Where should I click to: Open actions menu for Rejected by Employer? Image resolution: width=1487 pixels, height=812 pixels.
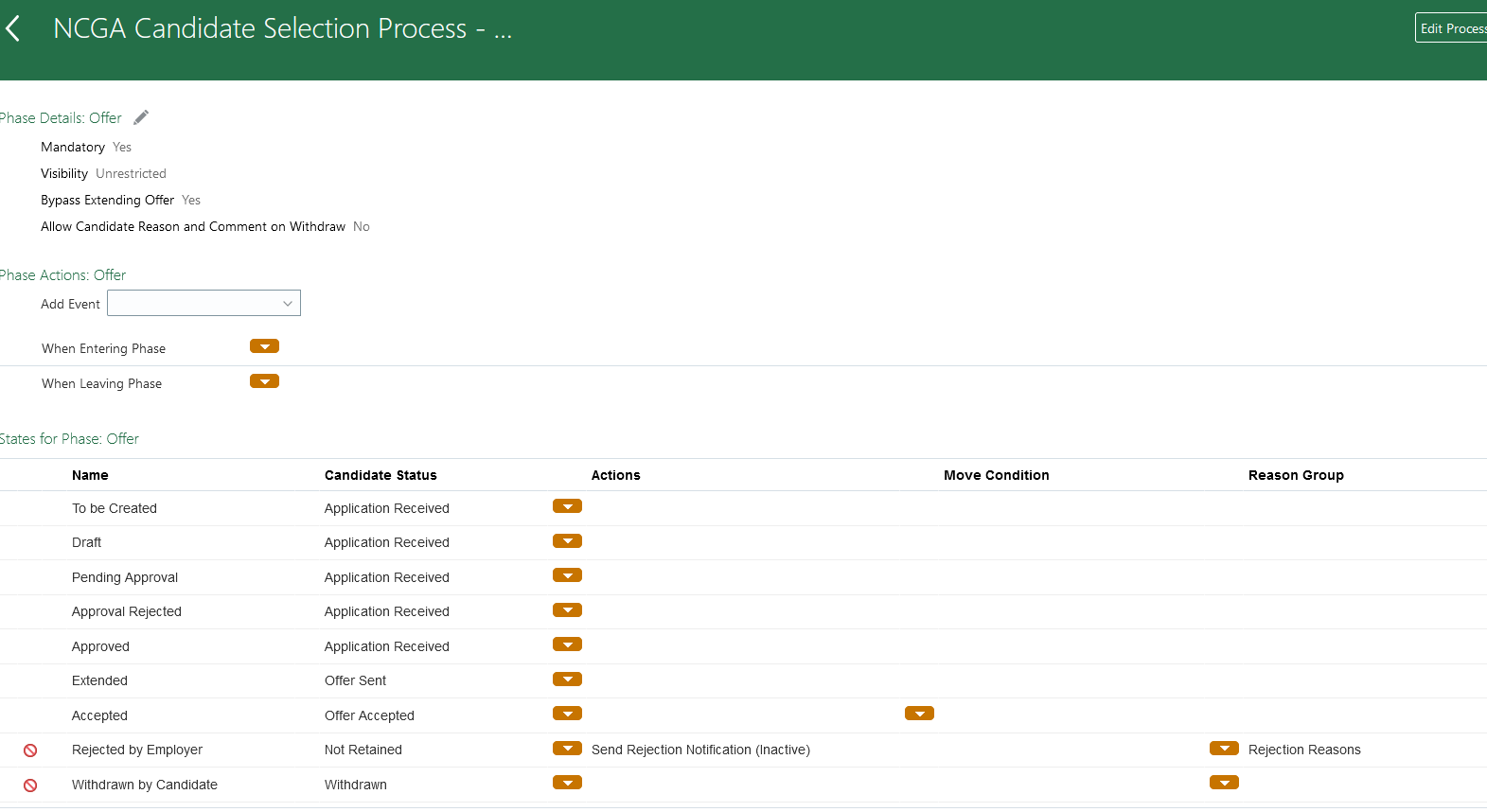tap(567, 749)
